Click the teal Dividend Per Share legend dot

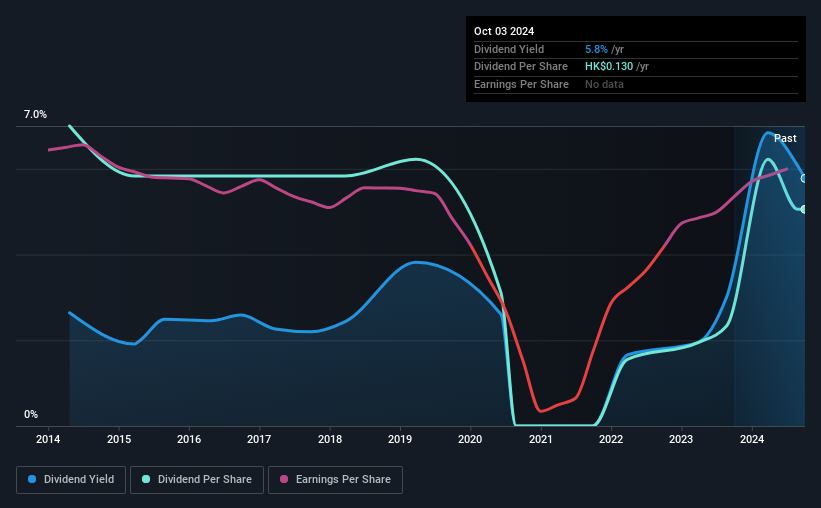pyautogui.click(x=146, y=479)
